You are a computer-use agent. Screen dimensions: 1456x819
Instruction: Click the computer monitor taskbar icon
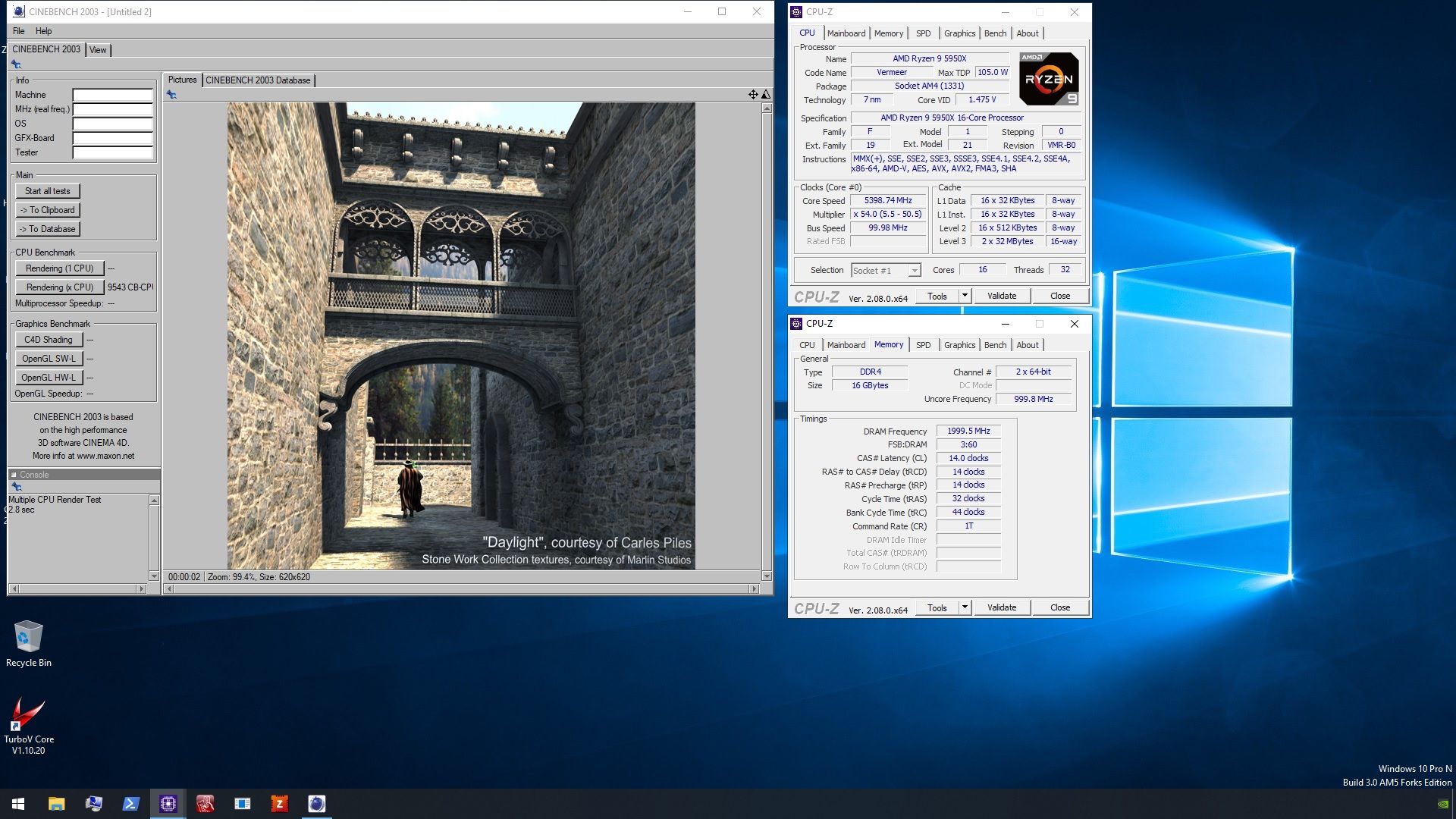pos(93,804)
